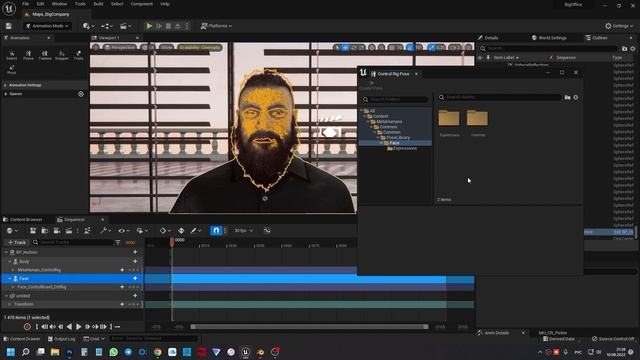Open the Animation Mode dropdown
Viewport: 640px width, 360px height.
point(47,26)
